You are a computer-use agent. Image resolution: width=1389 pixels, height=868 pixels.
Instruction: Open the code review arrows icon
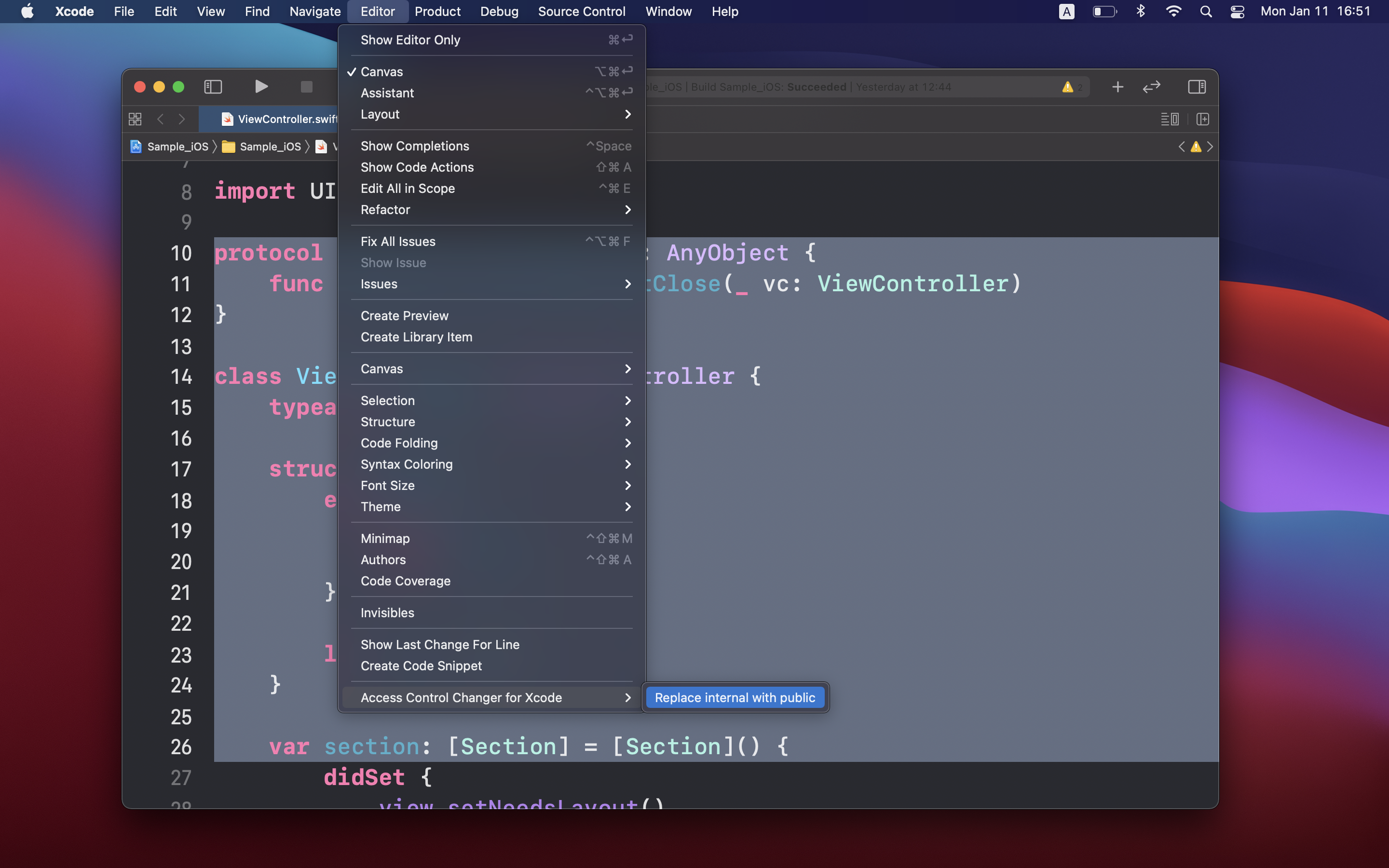1151,87
